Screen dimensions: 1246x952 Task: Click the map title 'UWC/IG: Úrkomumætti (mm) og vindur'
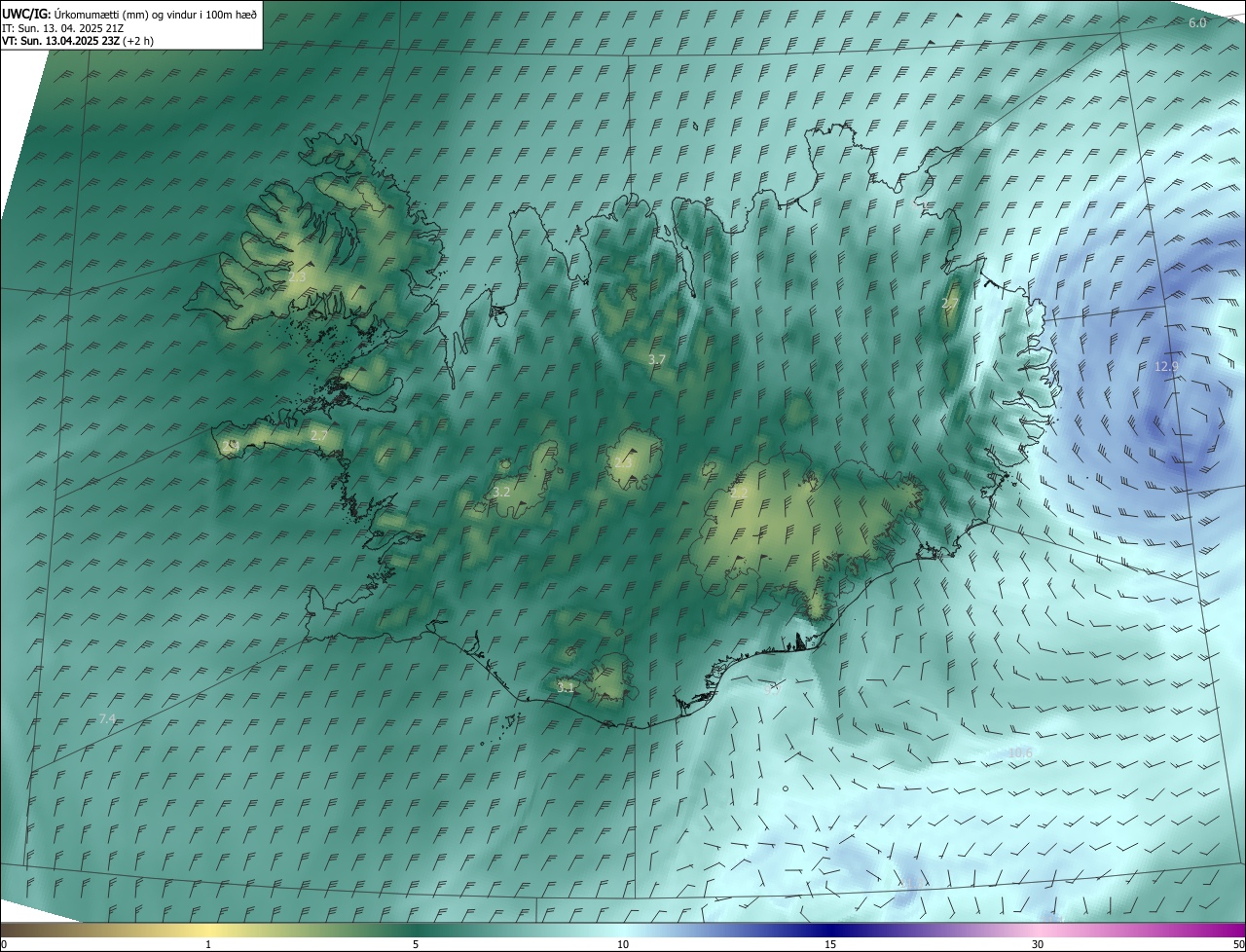(129, 14)
